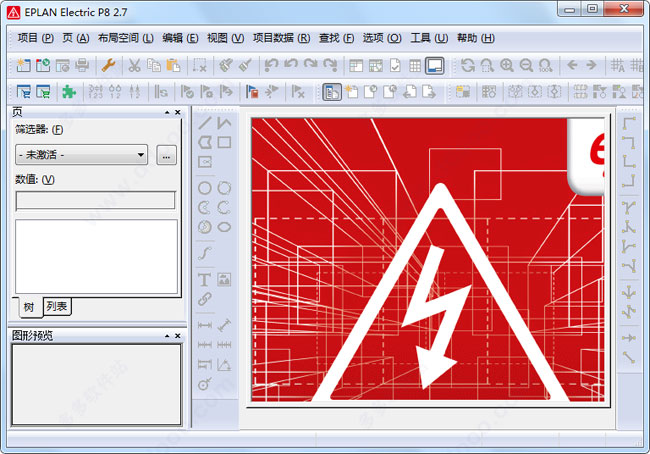Open the 未激活 filter dropdown

pyautogui.click(x=81, y=155)
